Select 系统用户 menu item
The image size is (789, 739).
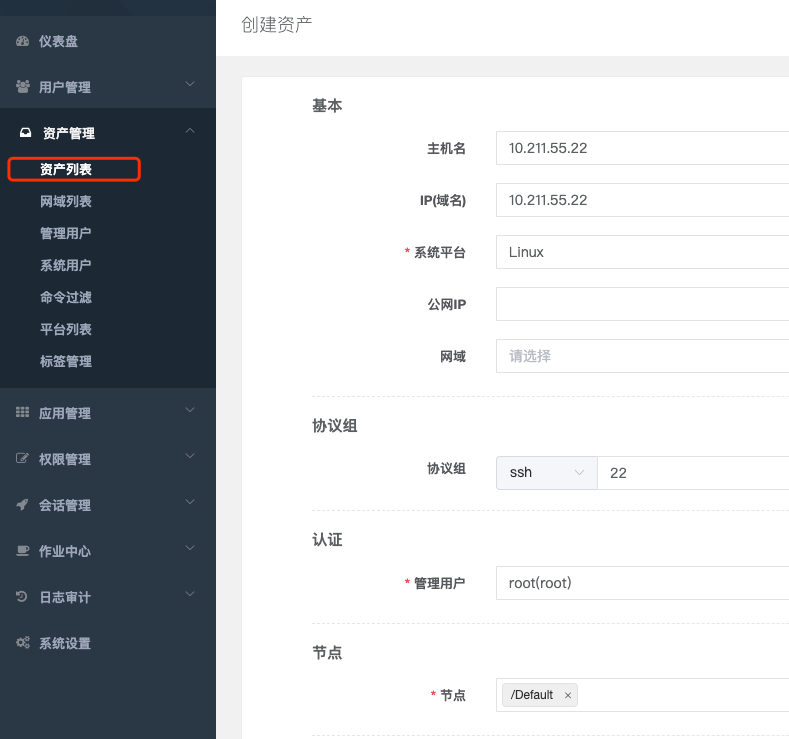[66, 266]
